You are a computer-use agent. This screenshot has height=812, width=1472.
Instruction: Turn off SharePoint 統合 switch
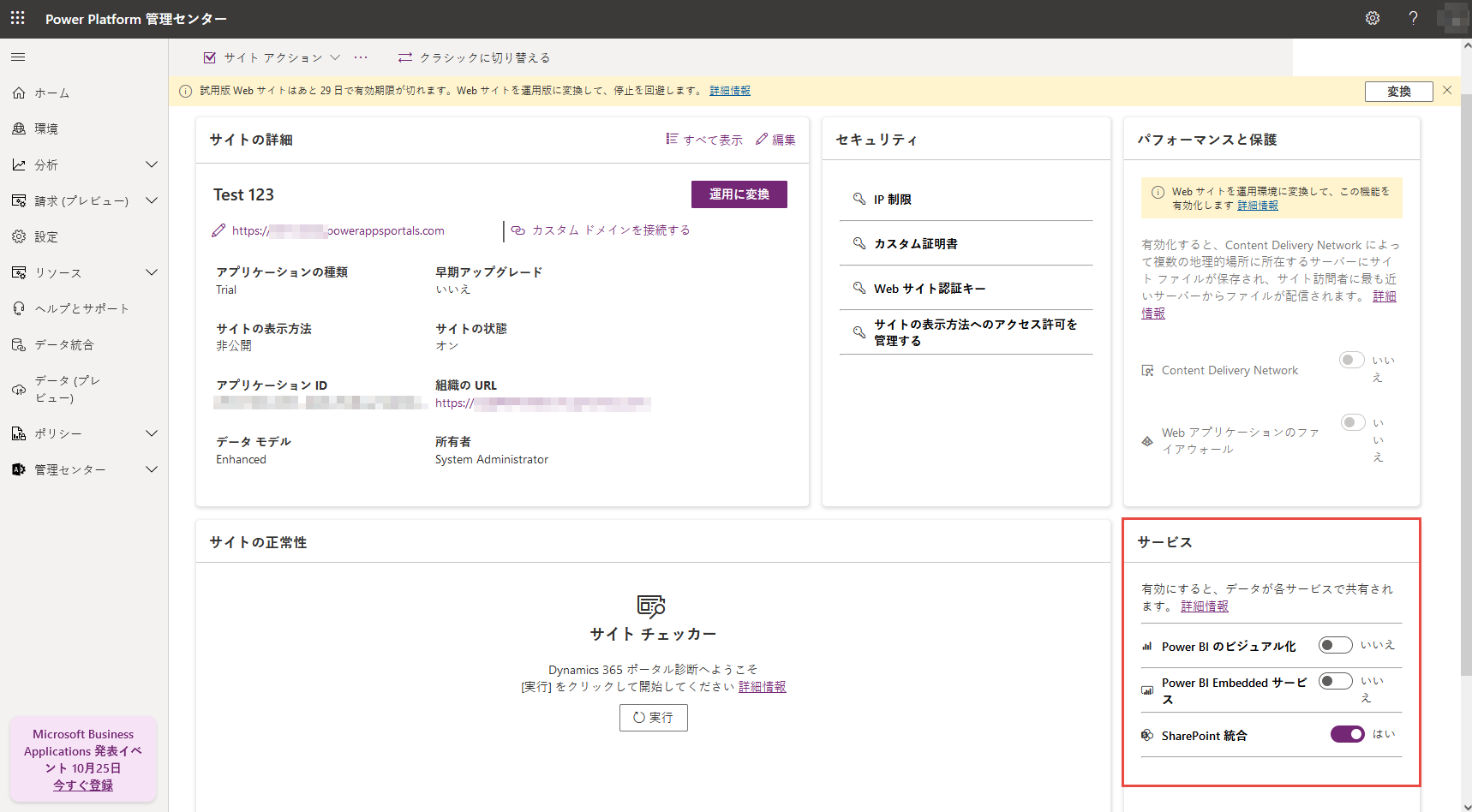(1348, 734)
